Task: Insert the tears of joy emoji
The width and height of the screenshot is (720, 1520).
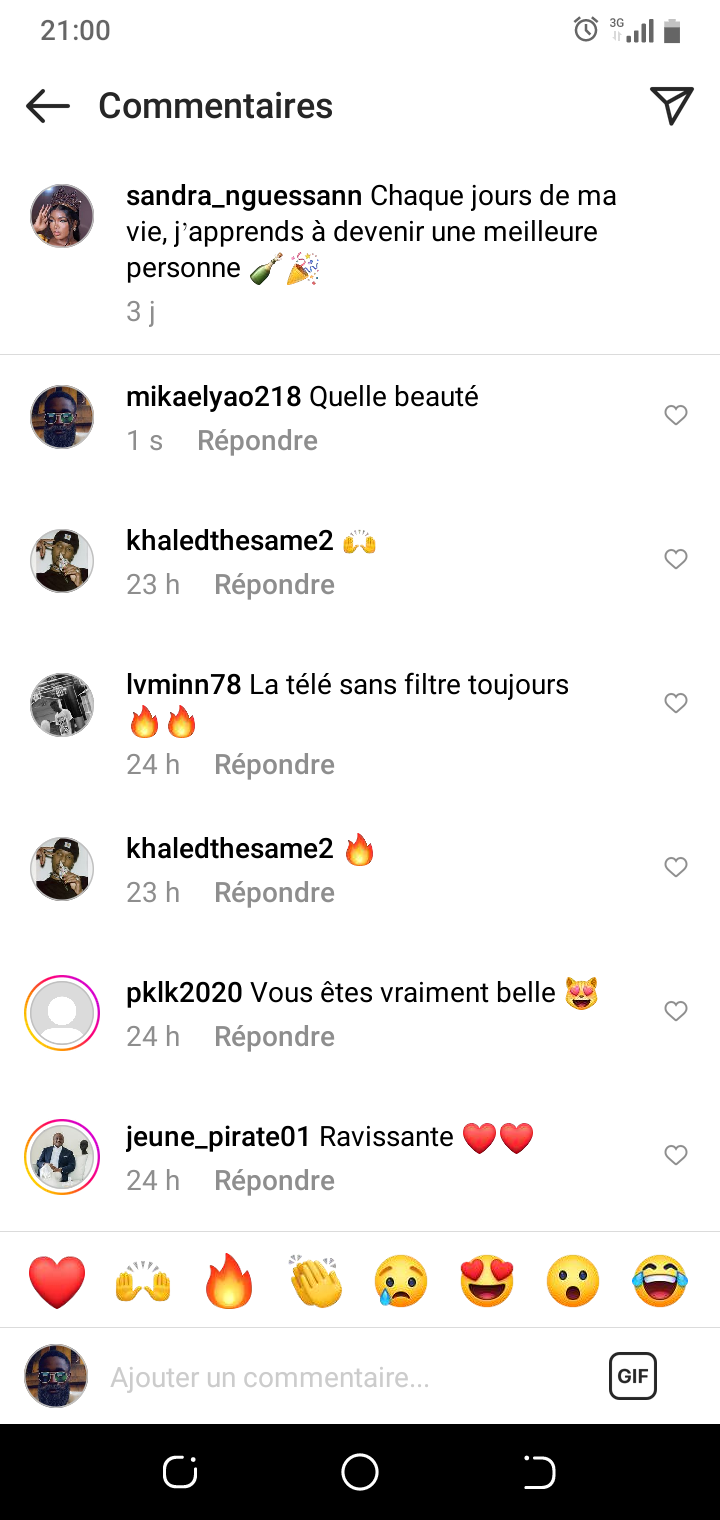Action: tap(660, 1282)
